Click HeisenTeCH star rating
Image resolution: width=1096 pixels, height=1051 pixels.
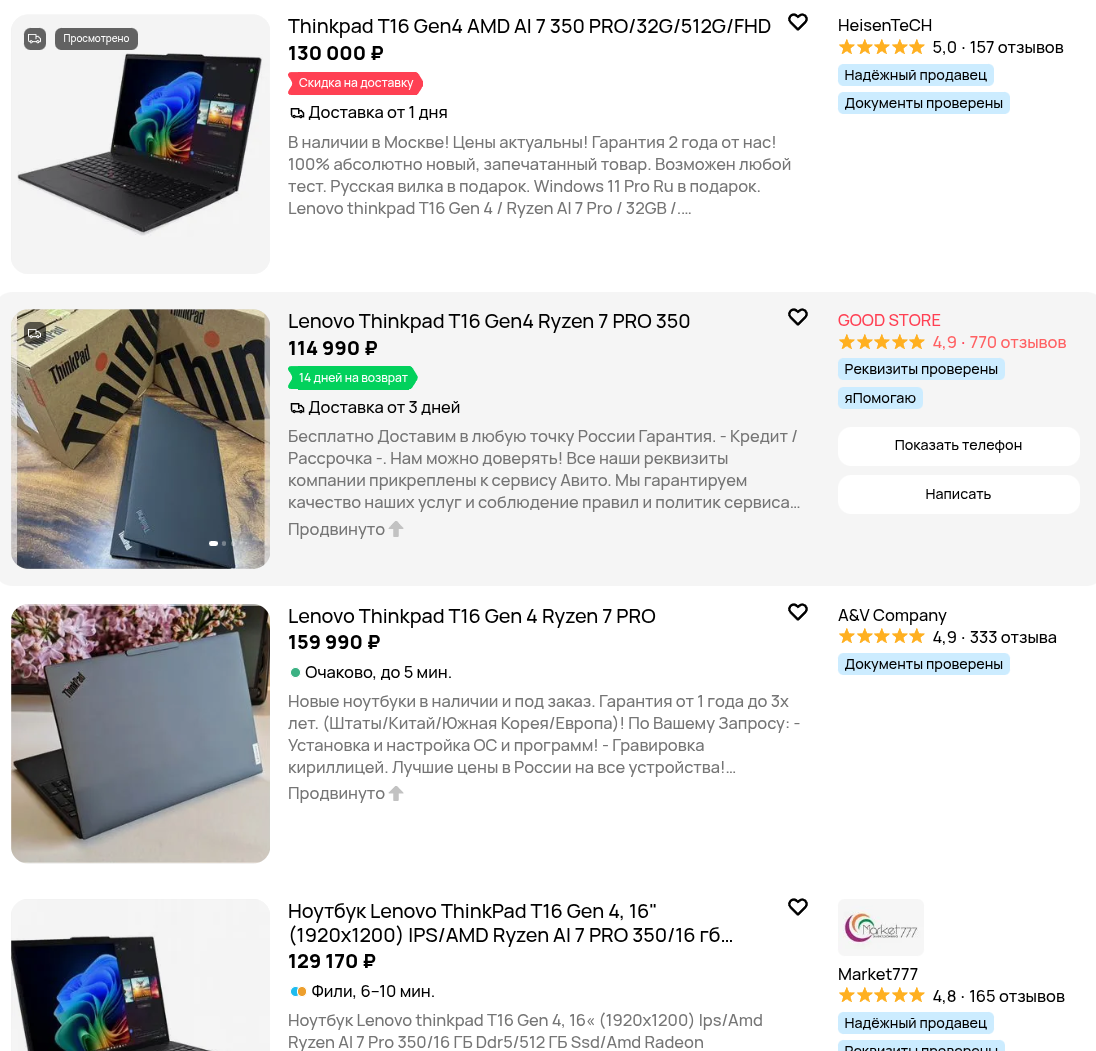tap(881, 48)
